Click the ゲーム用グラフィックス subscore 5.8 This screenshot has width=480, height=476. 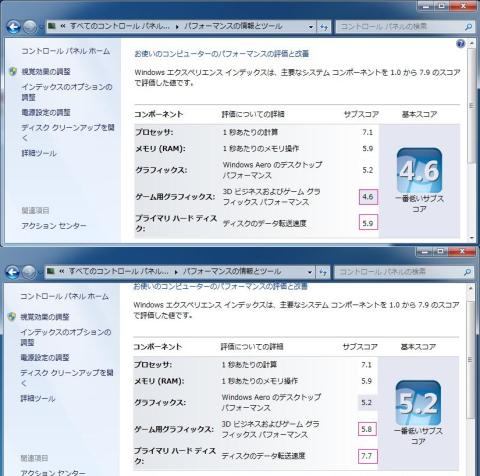coord(367,429)
